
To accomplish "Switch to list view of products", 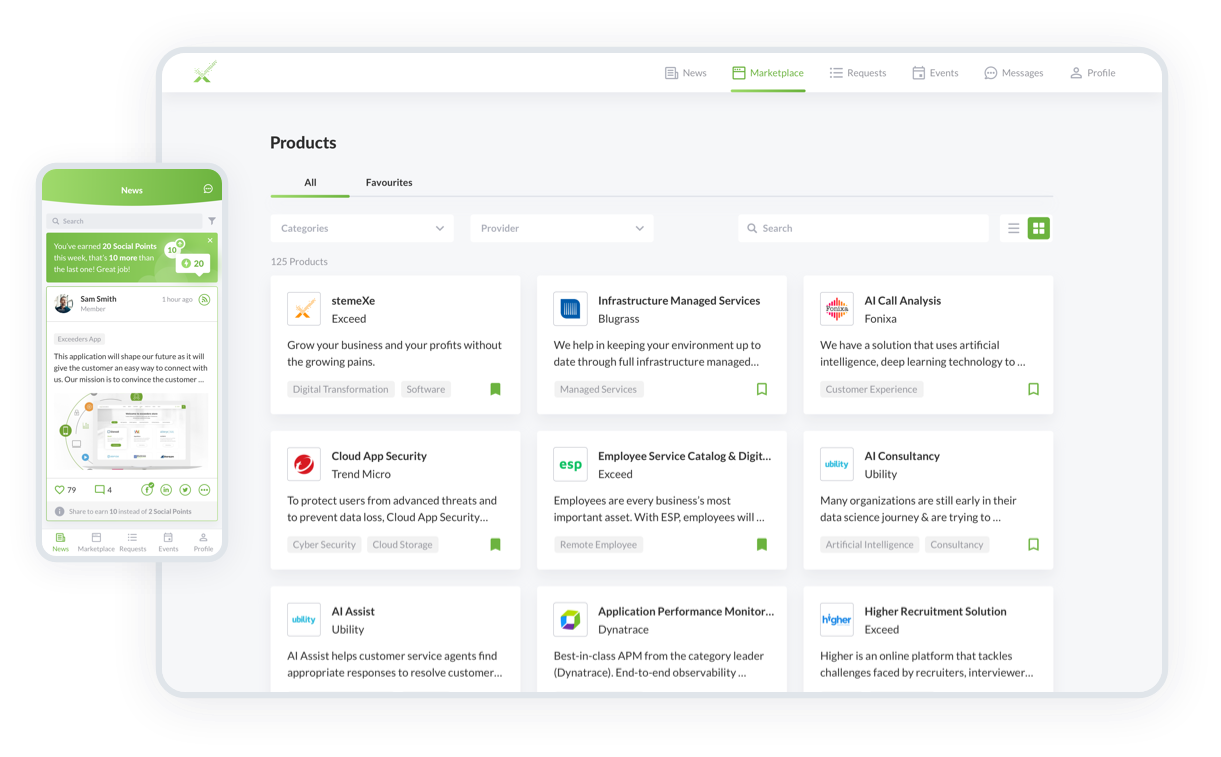I will click(x=1012, y=228).
